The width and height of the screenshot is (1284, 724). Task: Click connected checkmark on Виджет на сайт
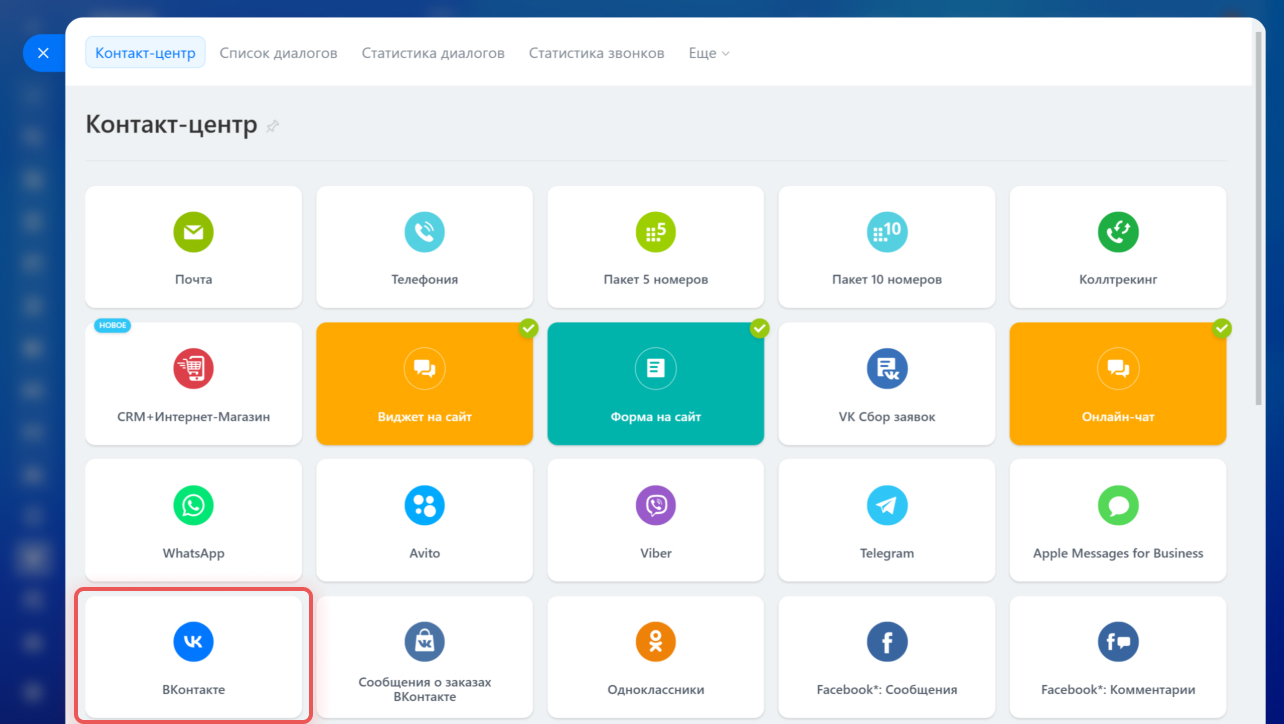pyautogui.click(x=529, y=328)
